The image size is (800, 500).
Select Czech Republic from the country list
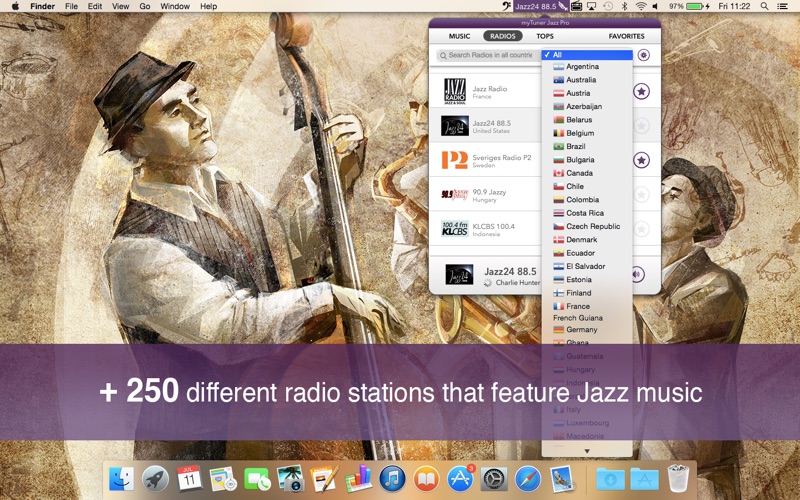pyautogui.click(x=587, y=226)
